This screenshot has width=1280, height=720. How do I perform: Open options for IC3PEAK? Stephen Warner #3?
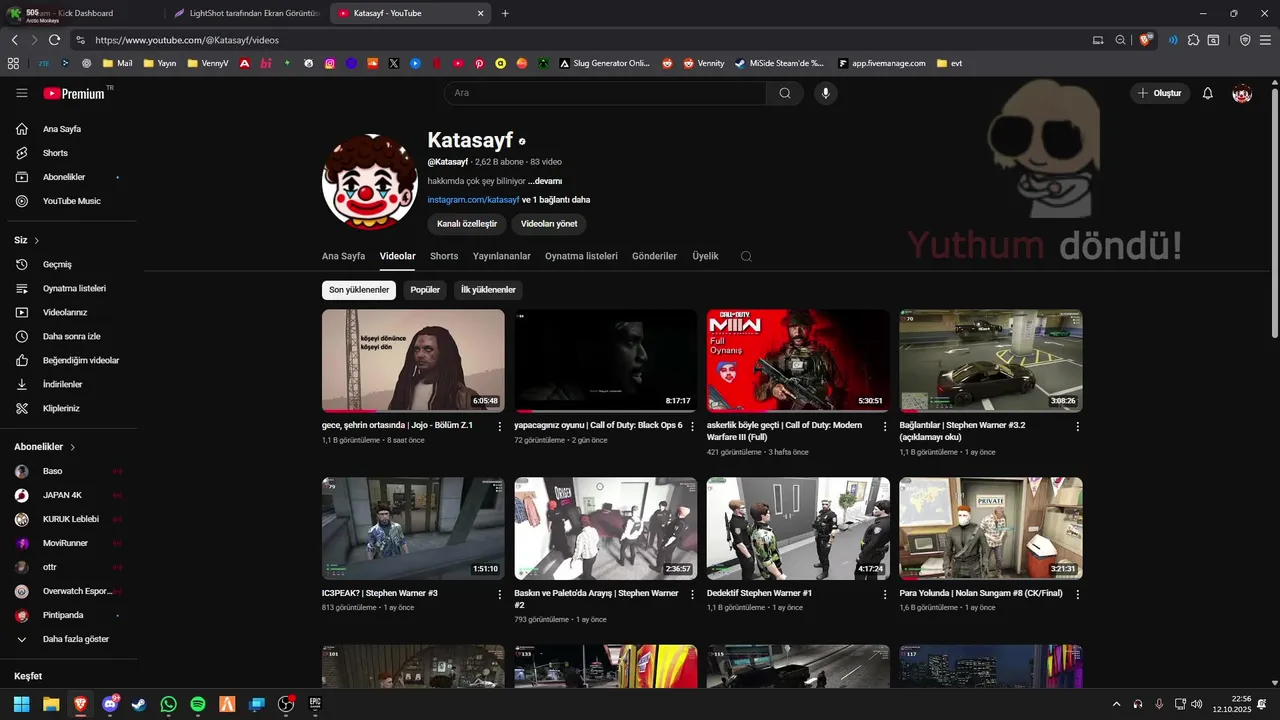point(500,595)
